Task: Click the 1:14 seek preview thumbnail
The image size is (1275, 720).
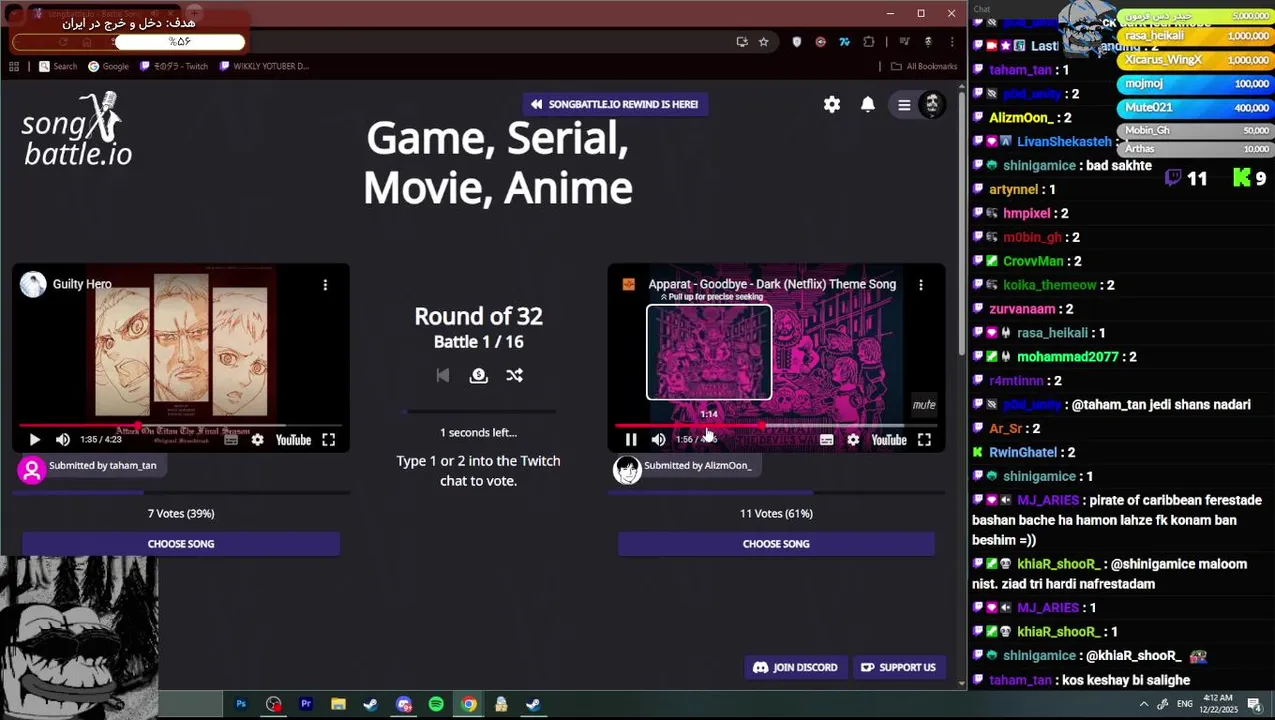Action: coord(709,352)
